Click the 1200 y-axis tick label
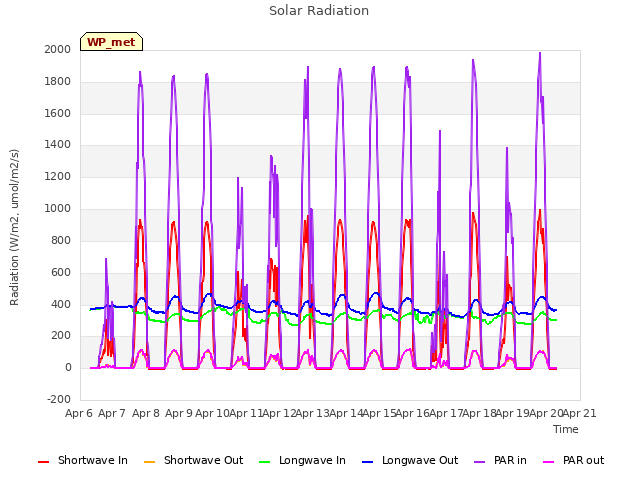The image size is (640, 480). pos(58,177)
